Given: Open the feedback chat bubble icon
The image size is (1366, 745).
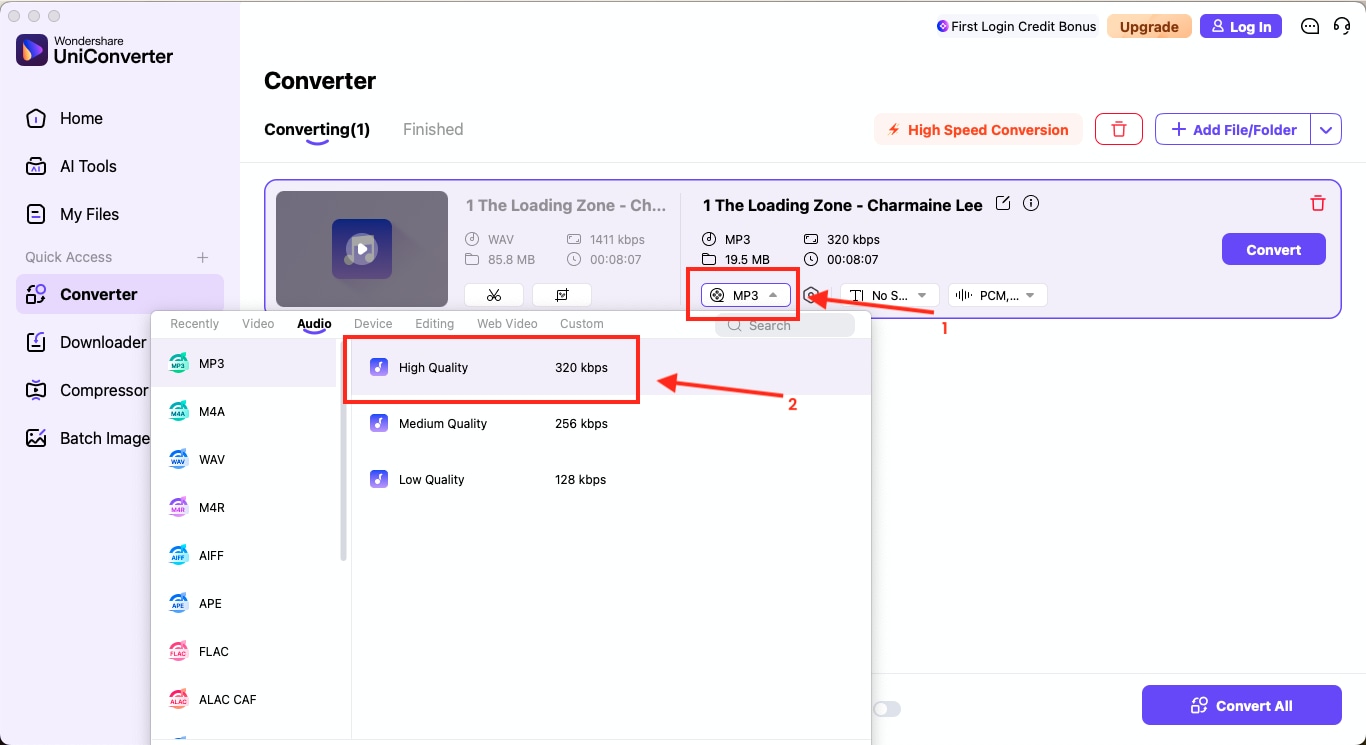Looking at the screenshot, I should tap(1310, 27).
